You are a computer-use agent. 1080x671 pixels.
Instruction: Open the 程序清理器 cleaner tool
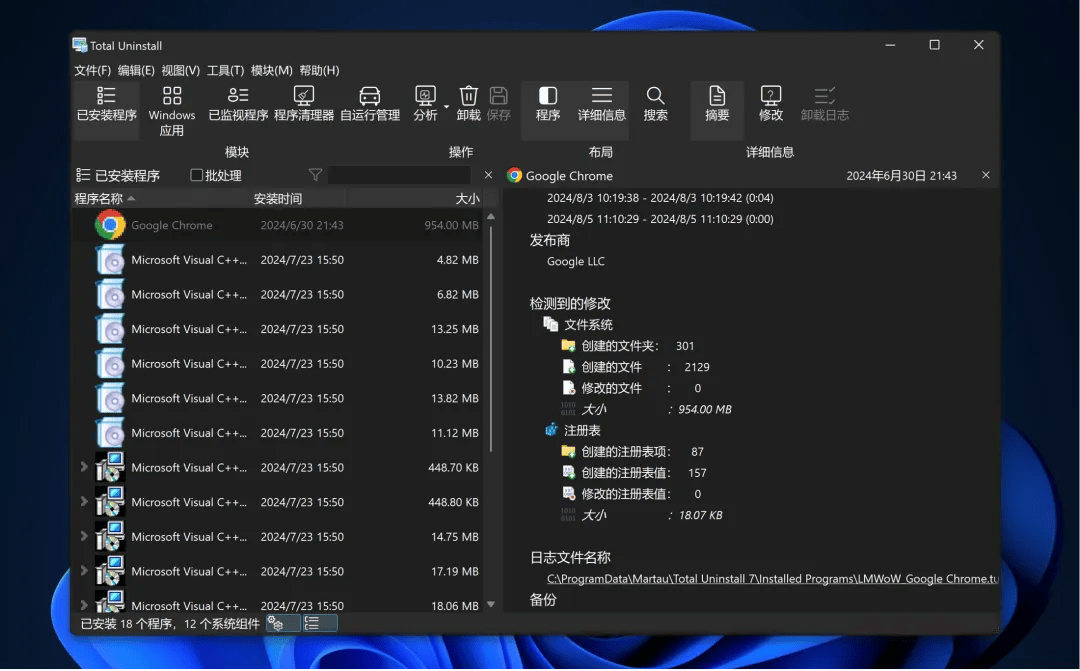click(x=304, y=103)
